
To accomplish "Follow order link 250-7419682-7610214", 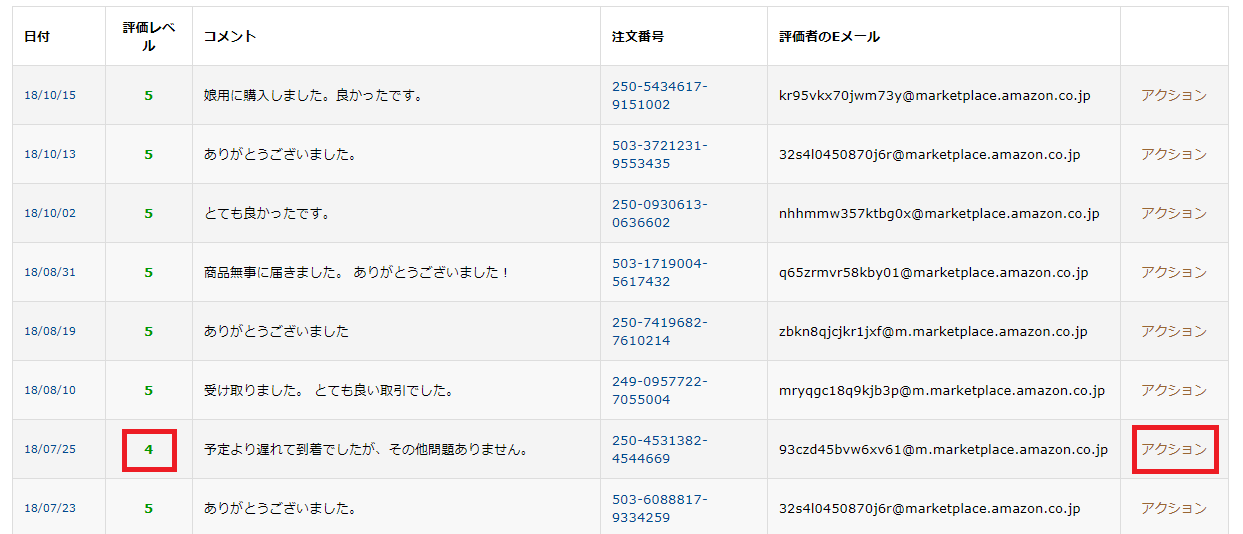I will (x=660, y=331).
